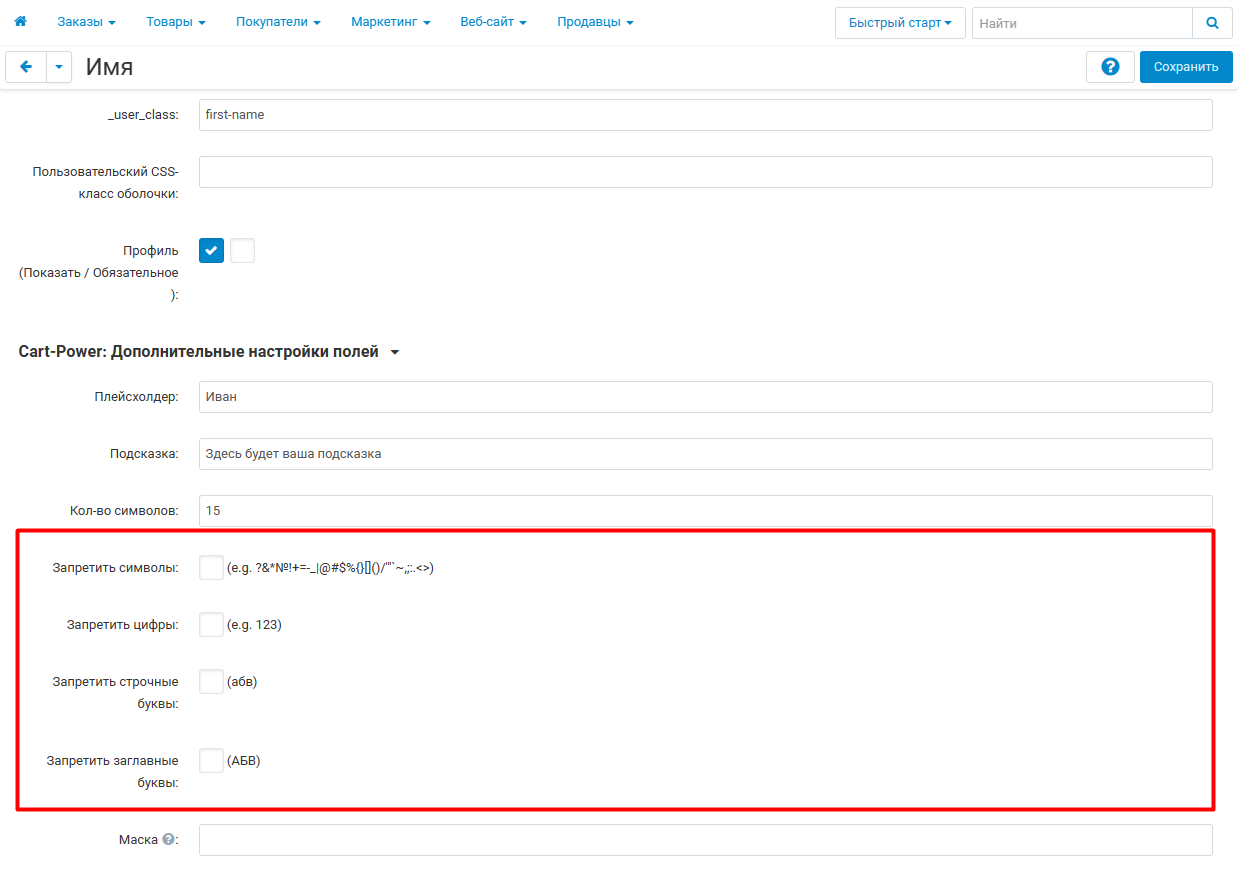Open the Быстрый старт dropdown
Image resolution: width=1239 pixels, height=874 pixels.
[x=900, y=23]
